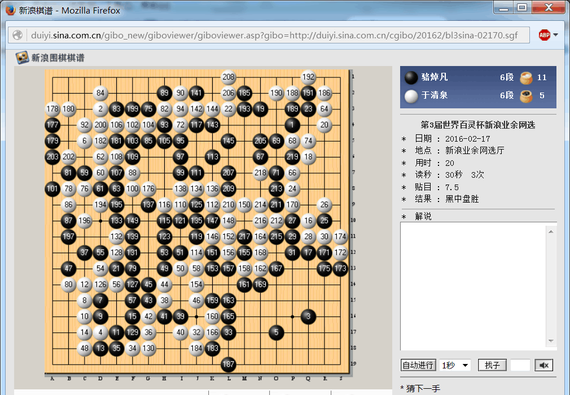This screenshot has height=395, width=570.
Task: Click black stone number 5
Action: click(x=276, y=332)
